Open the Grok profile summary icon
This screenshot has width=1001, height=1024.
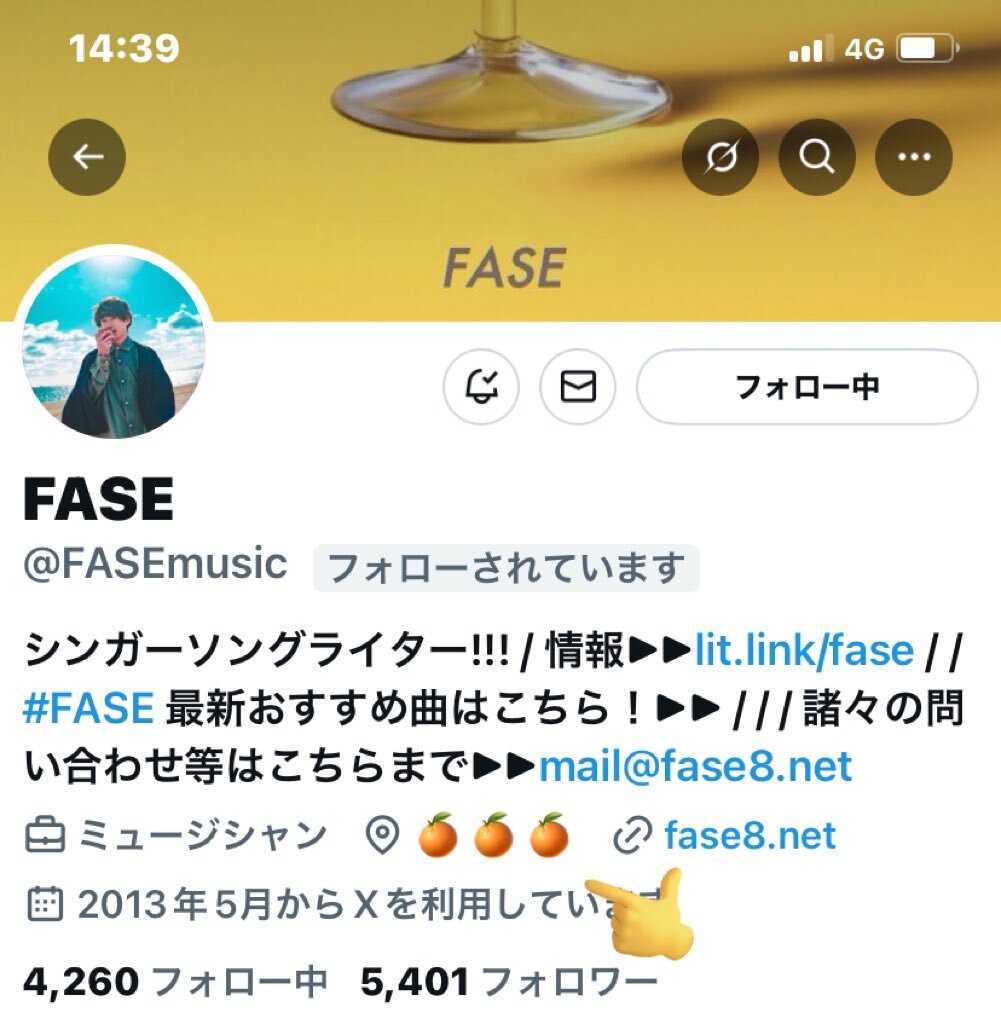point(720,157)
